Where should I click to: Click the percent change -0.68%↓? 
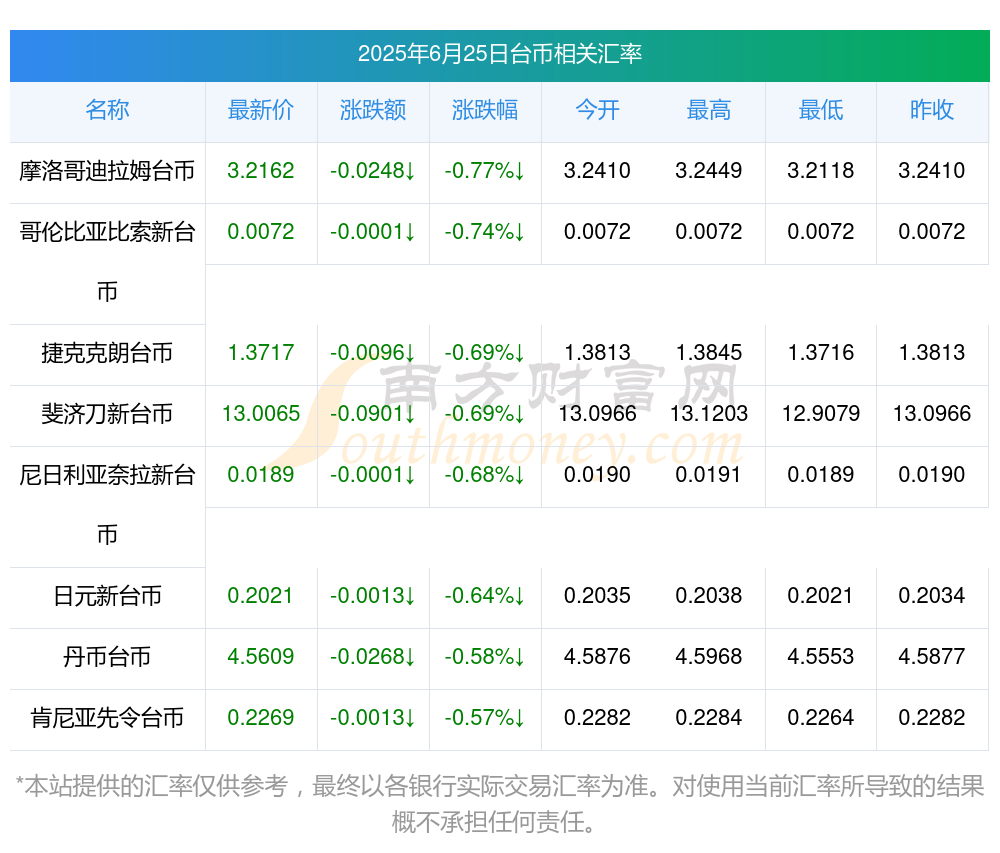coord(485,474)
